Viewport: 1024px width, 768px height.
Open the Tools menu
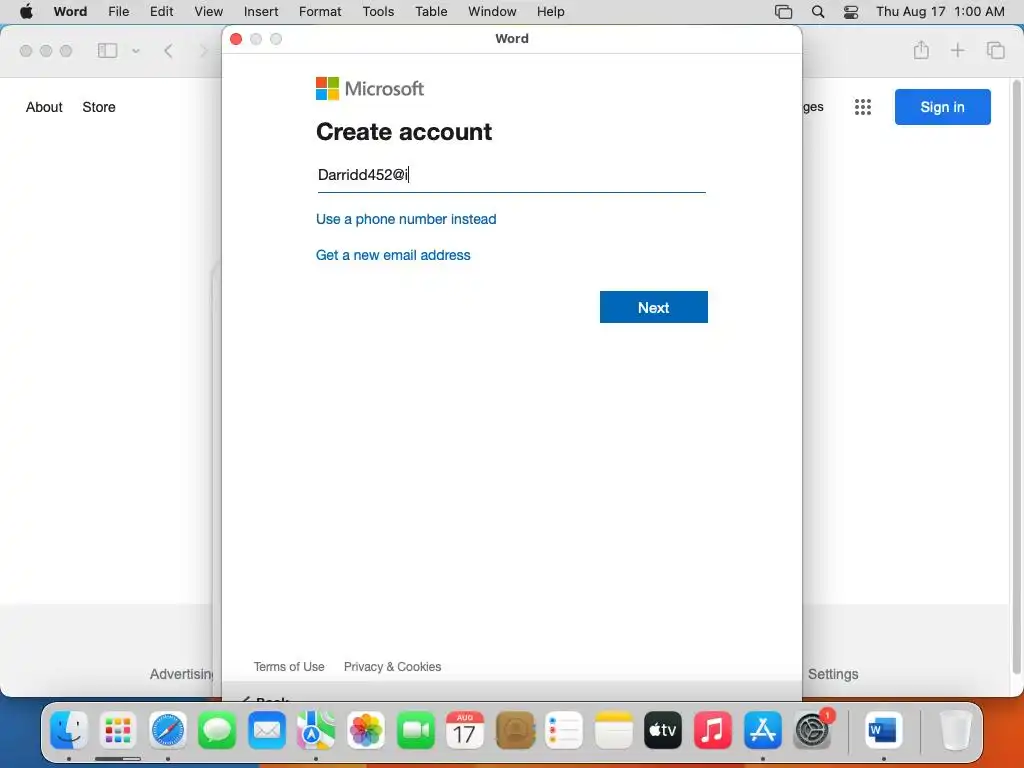pos(378,11)
